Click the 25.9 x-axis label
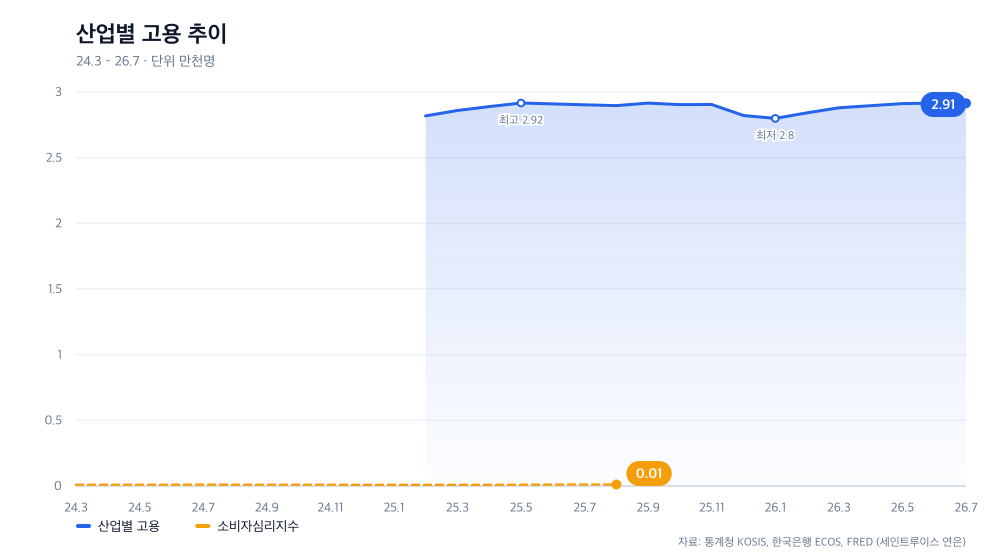Screen dimensions: 1000x560 (x=648, y=508)
